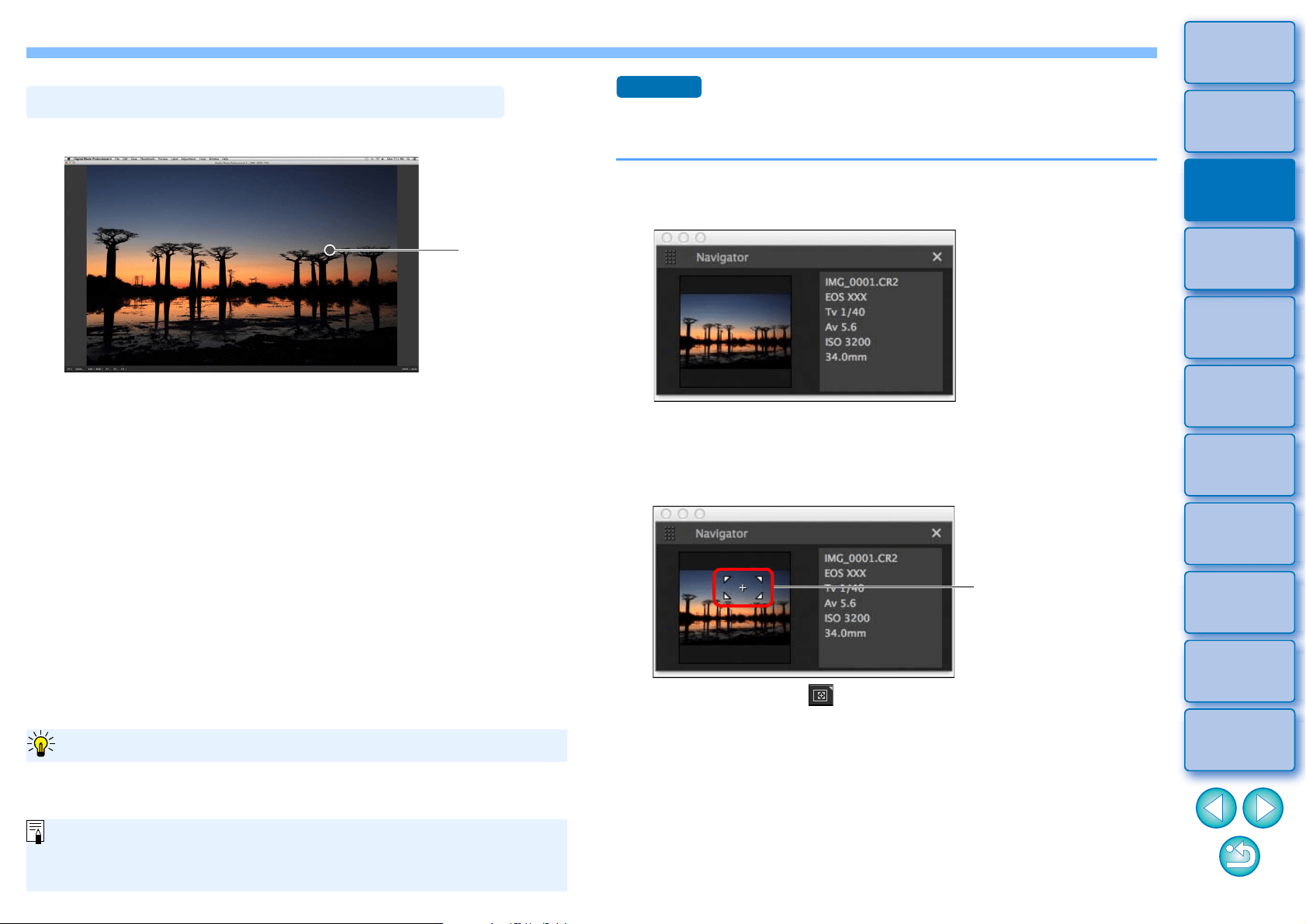Viewport: 1306px width, 924px height.
Task: Open the Window menu in the DPP screenshot
Action: pos(214,159)
